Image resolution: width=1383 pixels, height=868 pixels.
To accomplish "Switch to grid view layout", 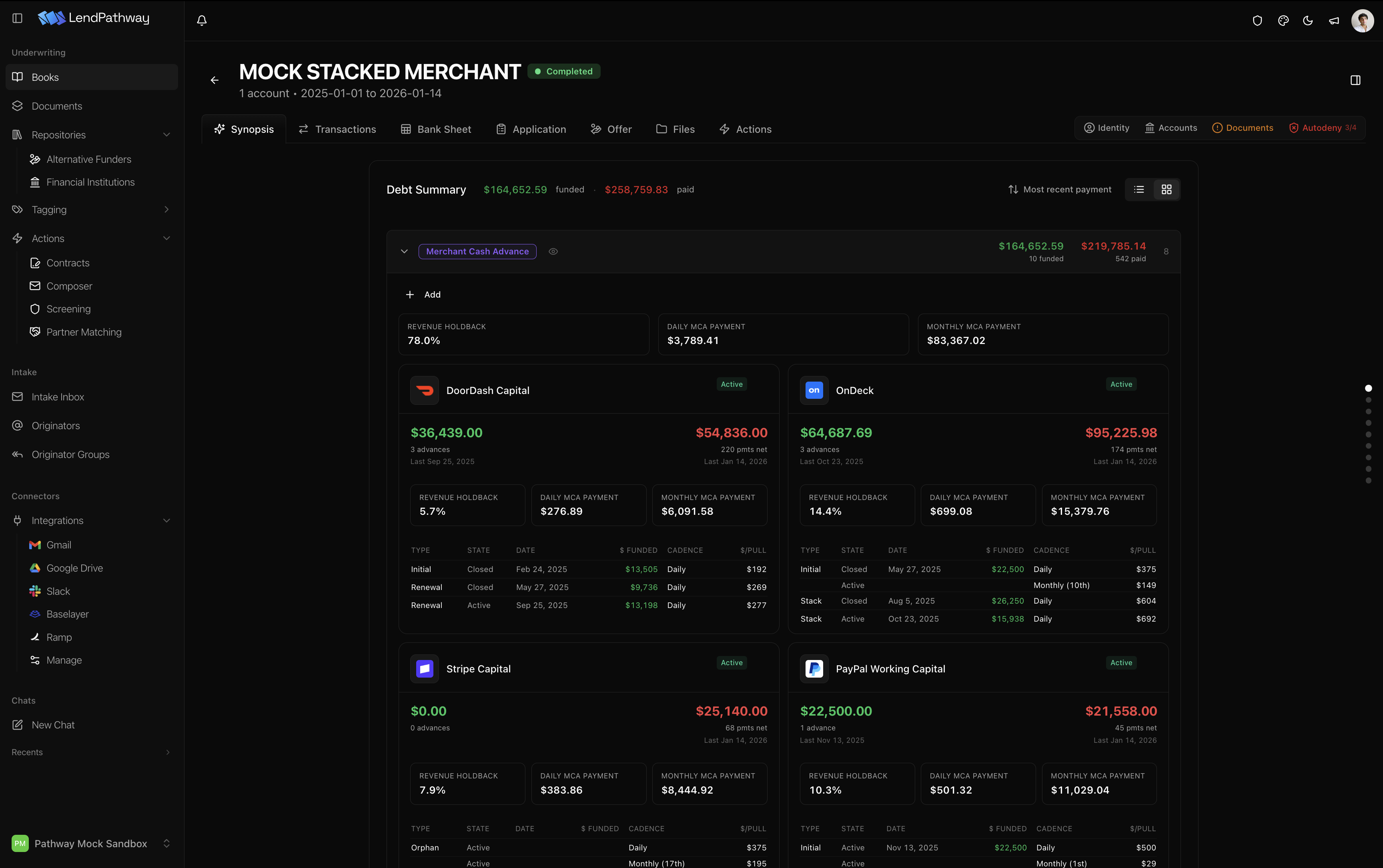I will (1167, 190).
